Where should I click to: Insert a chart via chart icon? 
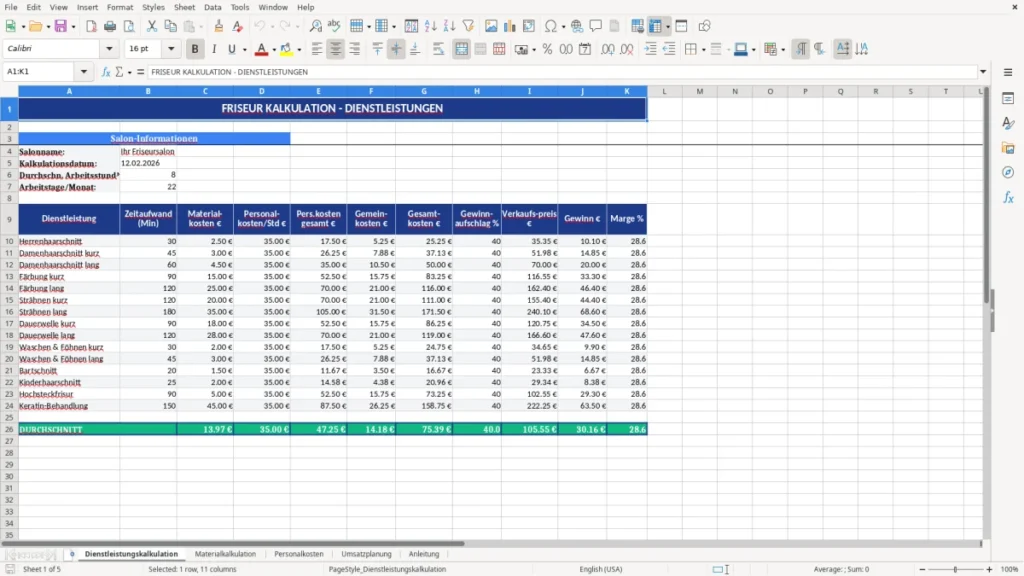pos(510,26)
